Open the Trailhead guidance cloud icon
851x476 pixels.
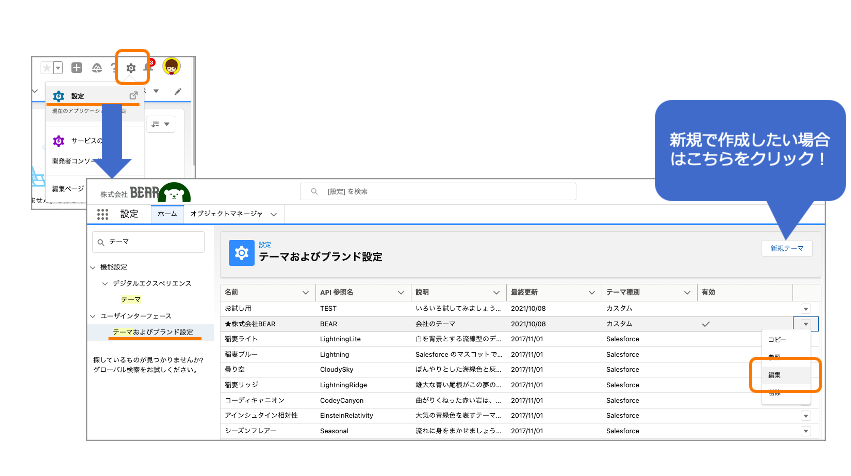pyautogui.click(x=97, y=68)
